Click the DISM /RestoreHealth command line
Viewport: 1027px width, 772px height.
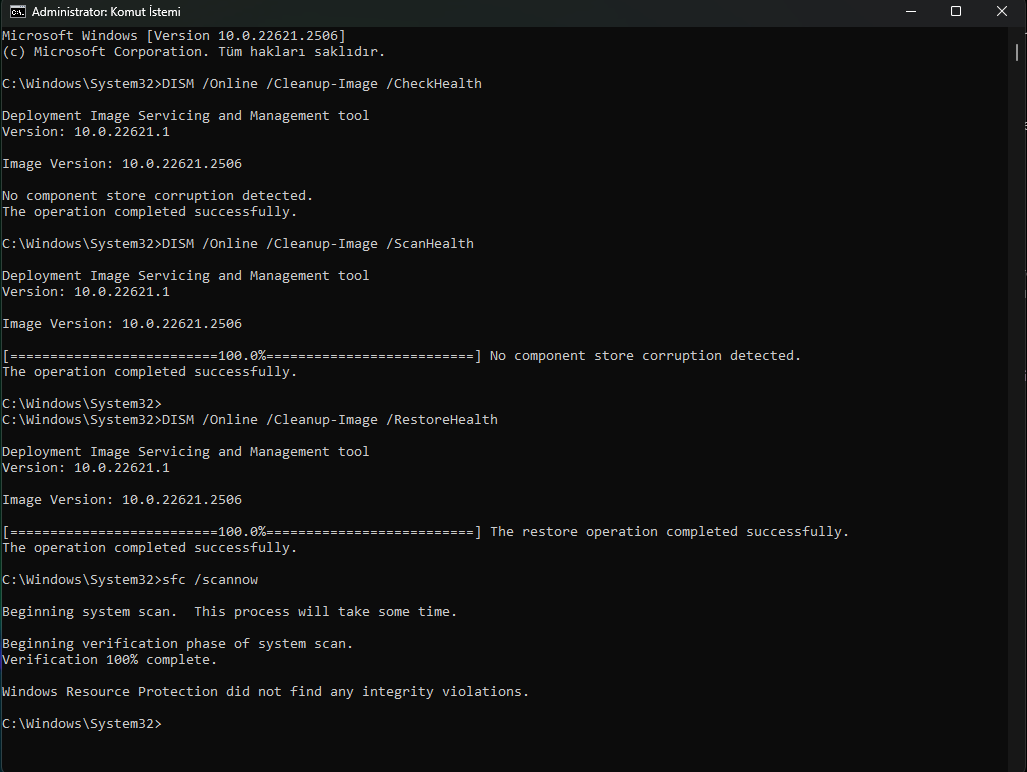tap(250, 420)
